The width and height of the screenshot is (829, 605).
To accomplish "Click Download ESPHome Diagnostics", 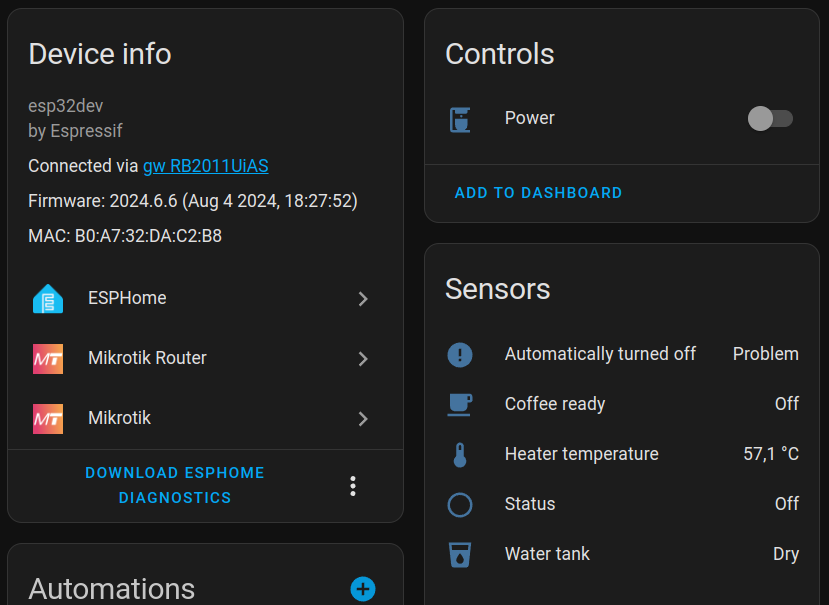I will [175, 485].
